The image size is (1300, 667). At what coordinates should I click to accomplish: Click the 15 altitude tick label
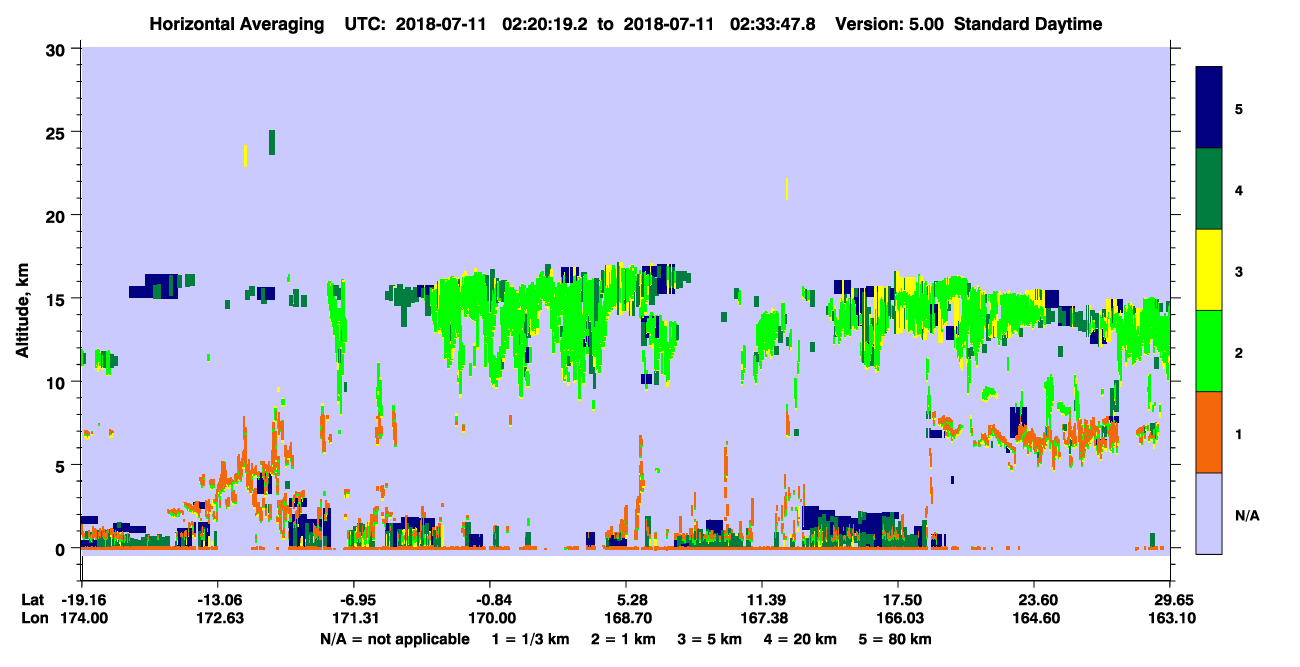(x=59, y=299)
